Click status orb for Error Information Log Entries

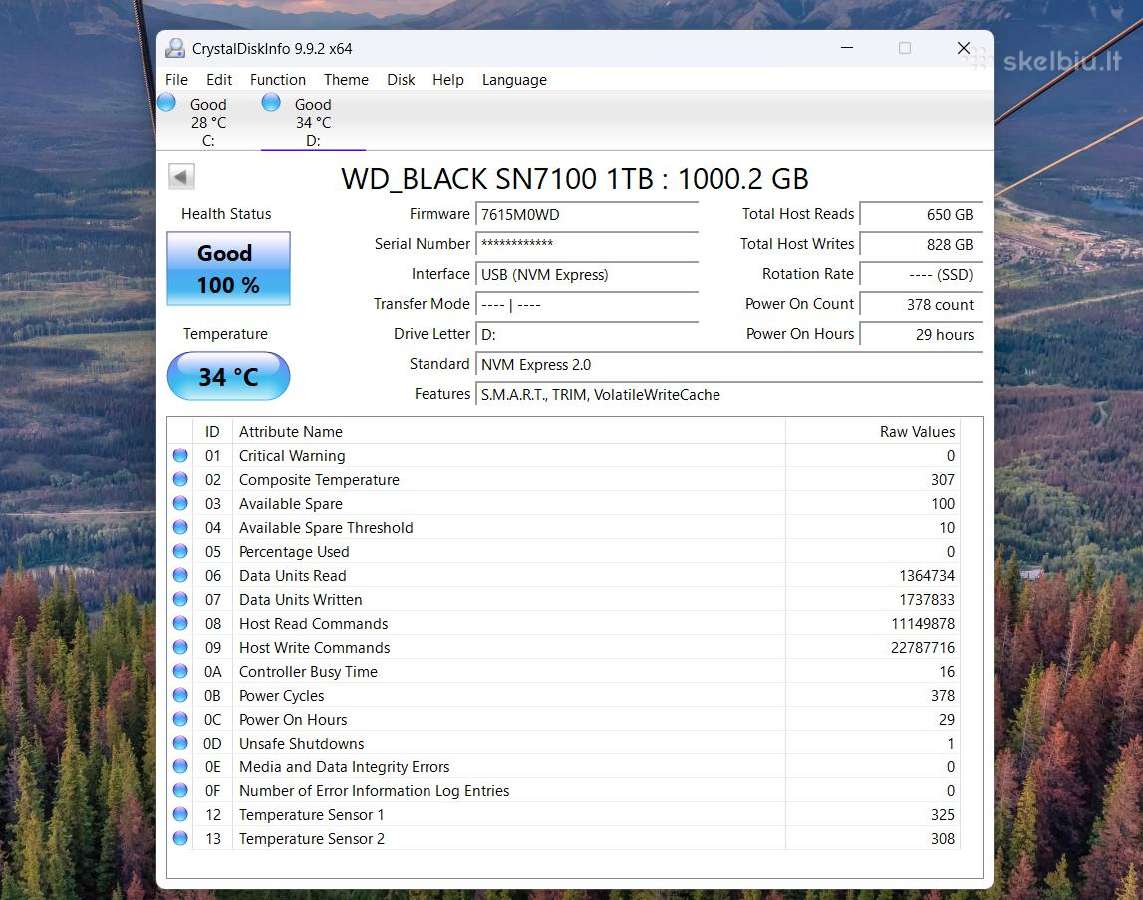180,791
